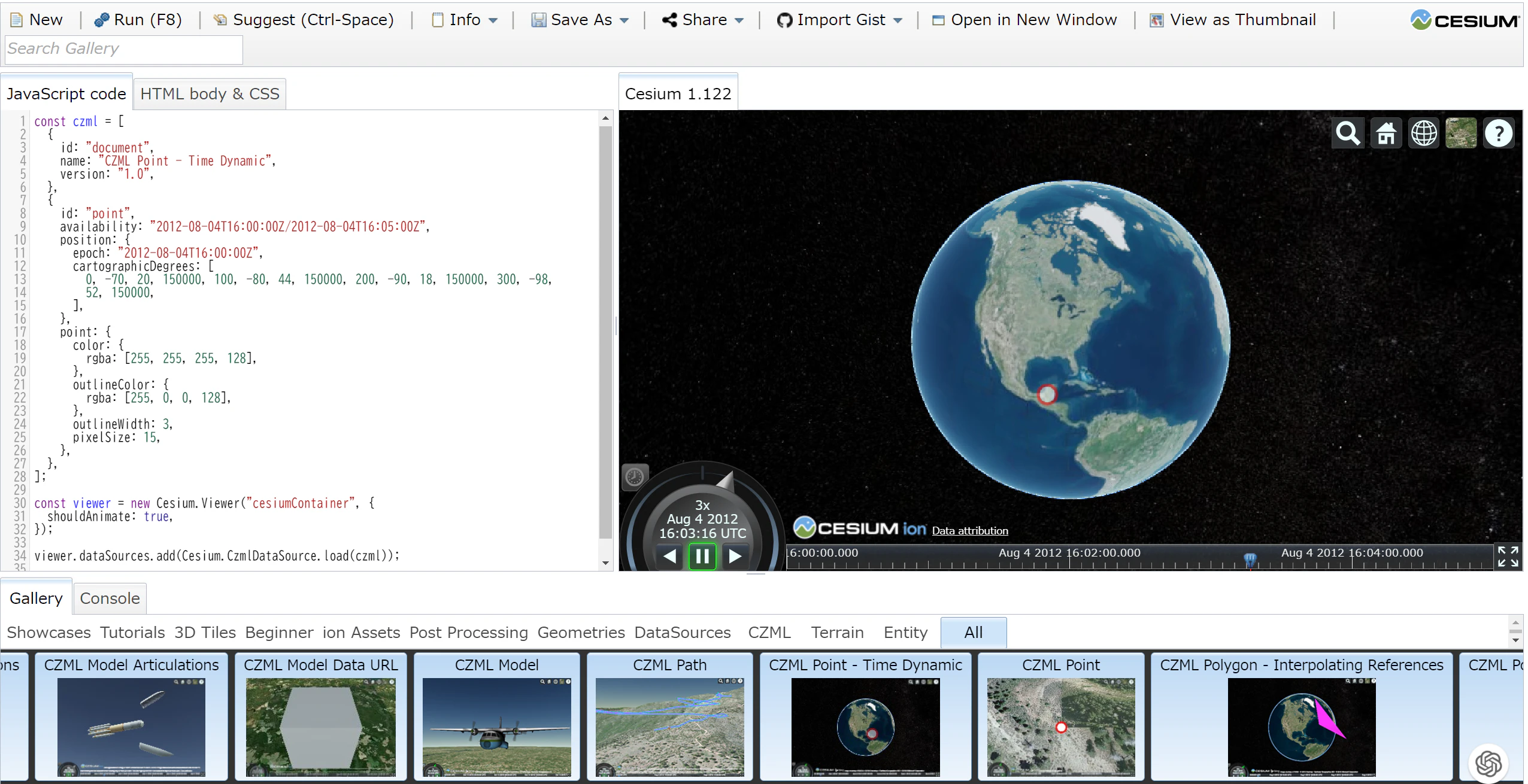Click the Cesium ion logo in viewer
1528x784 pixels.
point(859,528)
